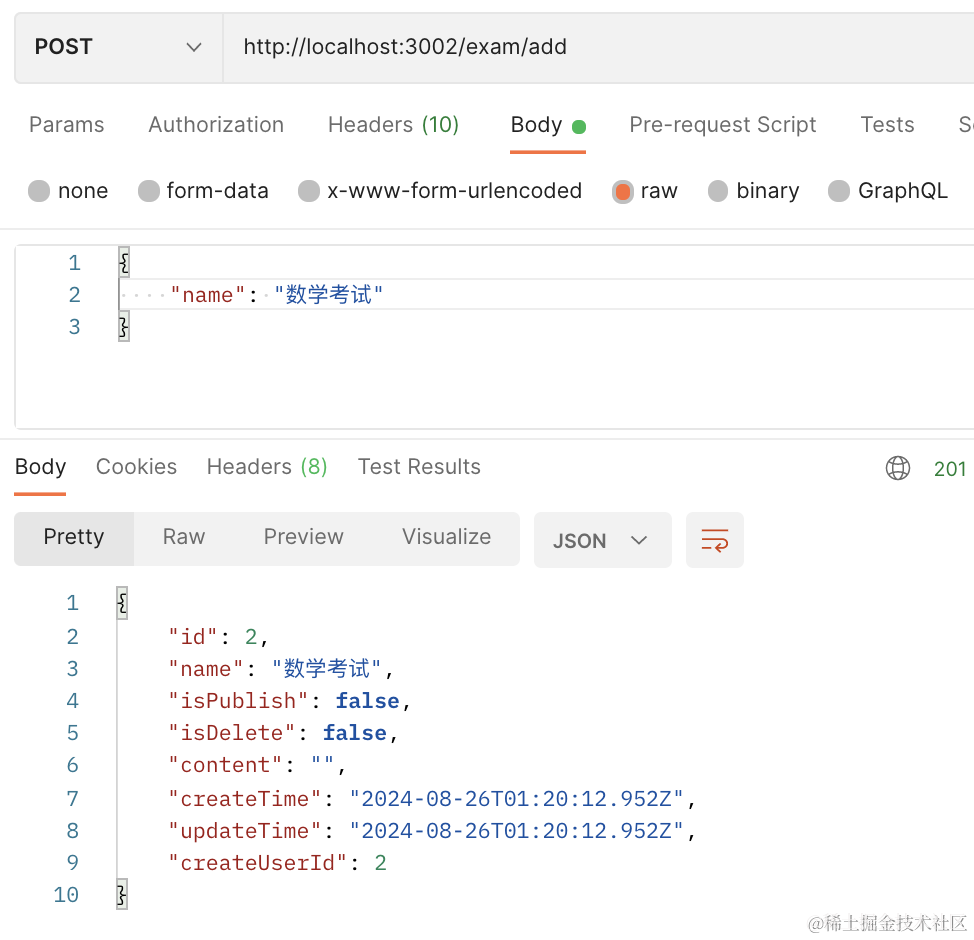Open the JSON response format dropdown
Image resolution: width=974 pixels, height=940 pixels.
point(602,540)
